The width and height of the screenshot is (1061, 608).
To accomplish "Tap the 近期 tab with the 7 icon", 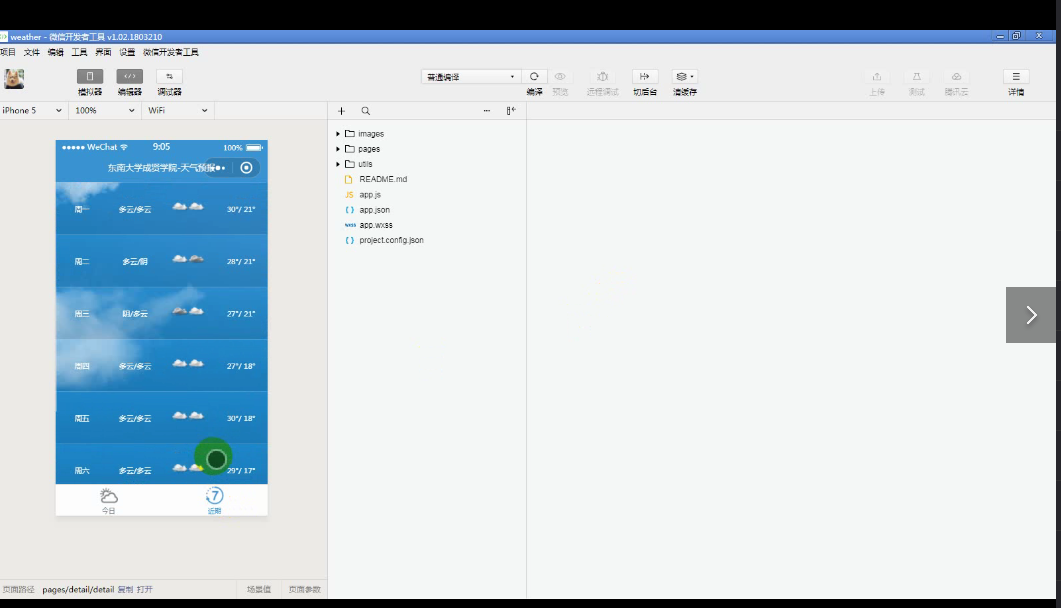I will [x=215, y=500].
